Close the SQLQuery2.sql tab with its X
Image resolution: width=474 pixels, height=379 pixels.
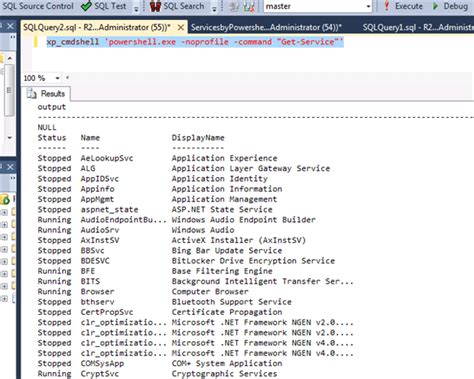[x=180, y=27]
